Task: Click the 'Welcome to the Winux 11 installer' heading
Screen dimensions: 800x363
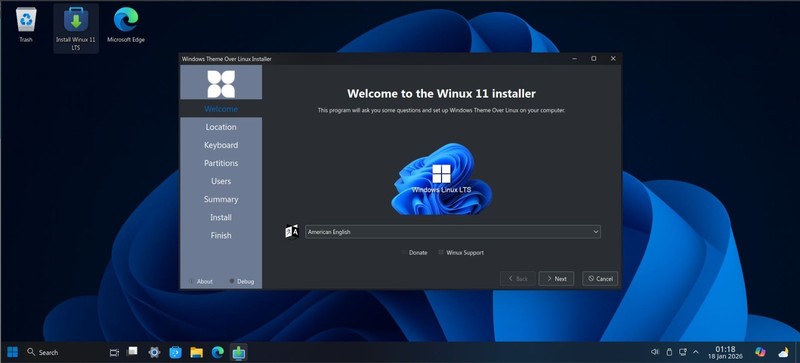Action: click(x=441, y=93)
